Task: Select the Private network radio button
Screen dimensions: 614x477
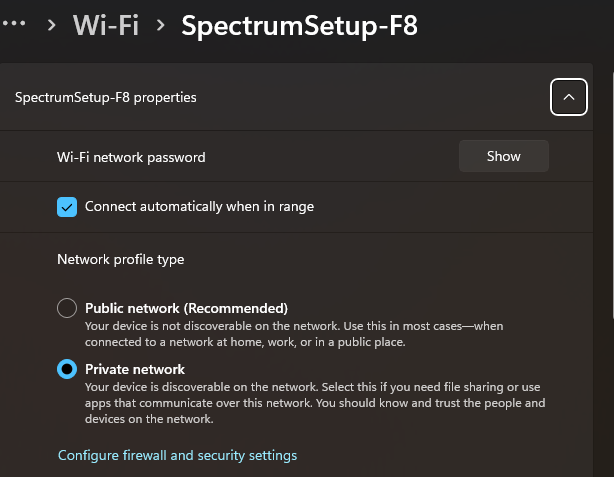Action: pyautogui.click(x=67, y=369)
